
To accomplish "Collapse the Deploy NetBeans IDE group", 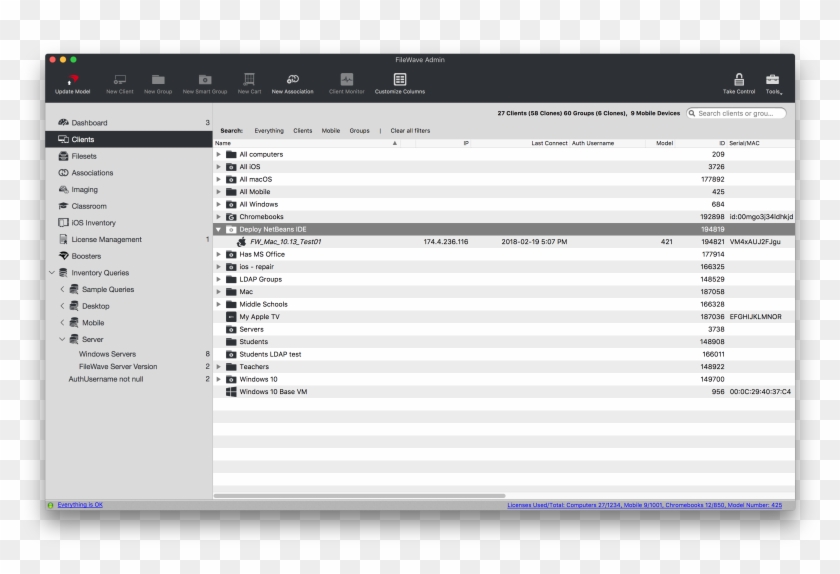I will (219, 229).
